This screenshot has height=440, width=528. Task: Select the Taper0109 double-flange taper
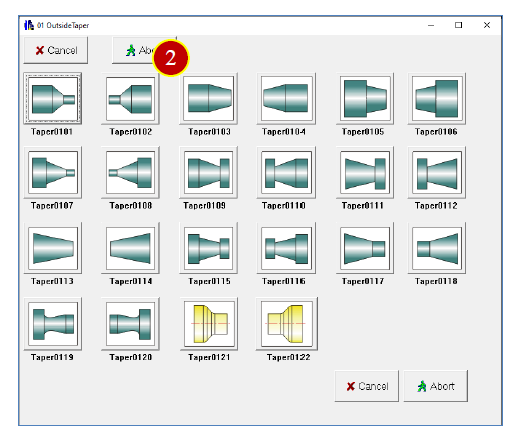pyautogui.click(x=209, y=172)
